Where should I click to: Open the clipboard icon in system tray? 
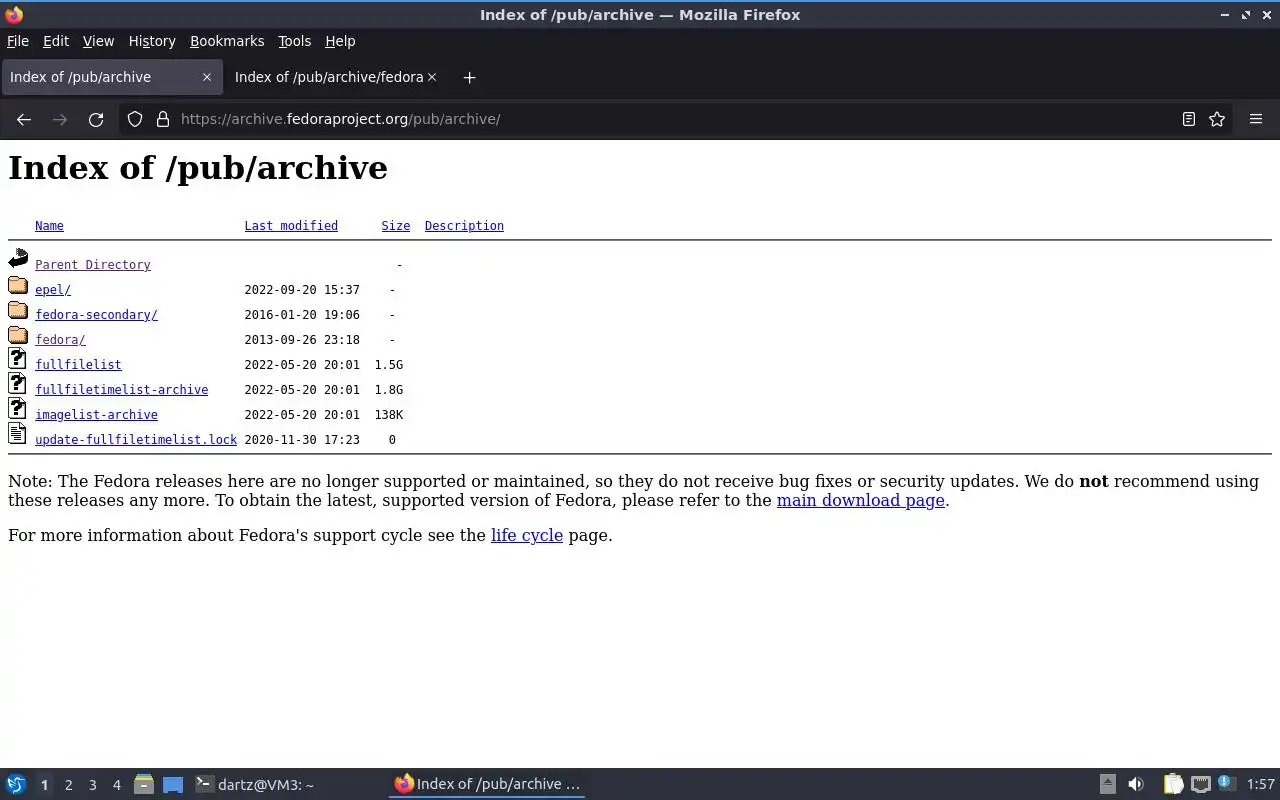[x=1173, y=784]
